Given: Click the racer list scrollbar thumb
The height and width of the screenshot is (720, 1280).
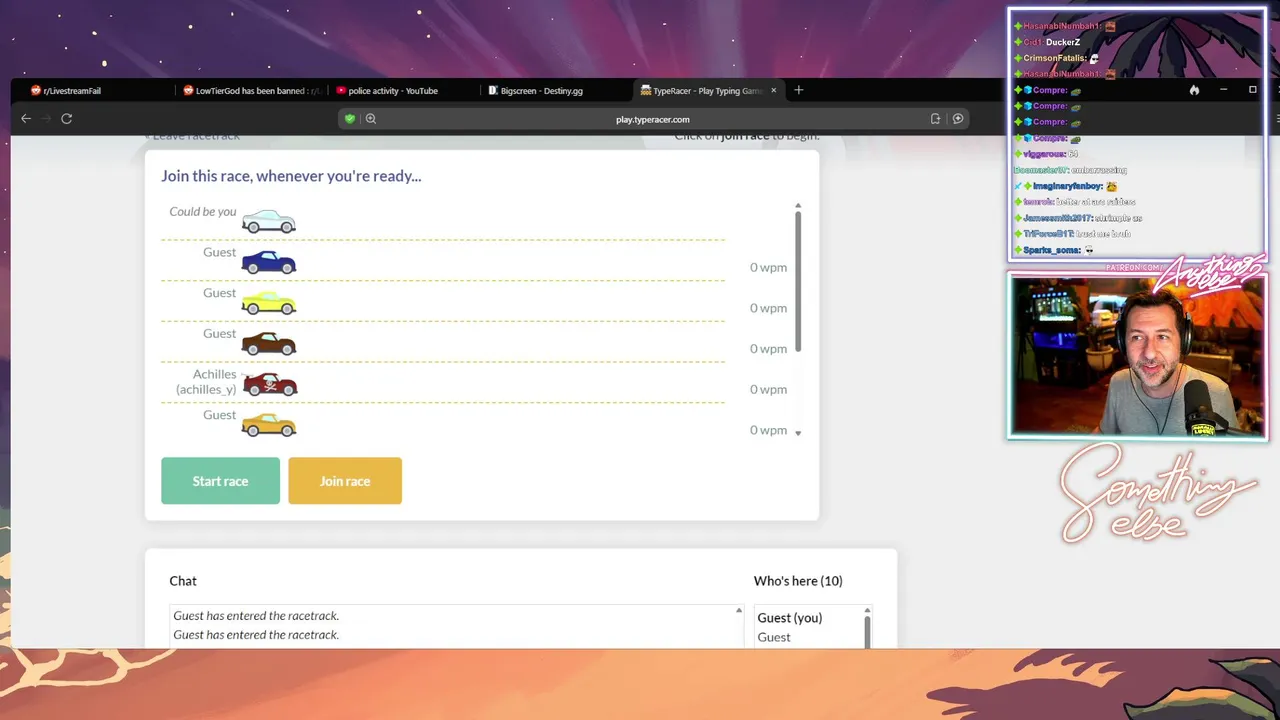Looking at the screenshot, I should 798,282.
